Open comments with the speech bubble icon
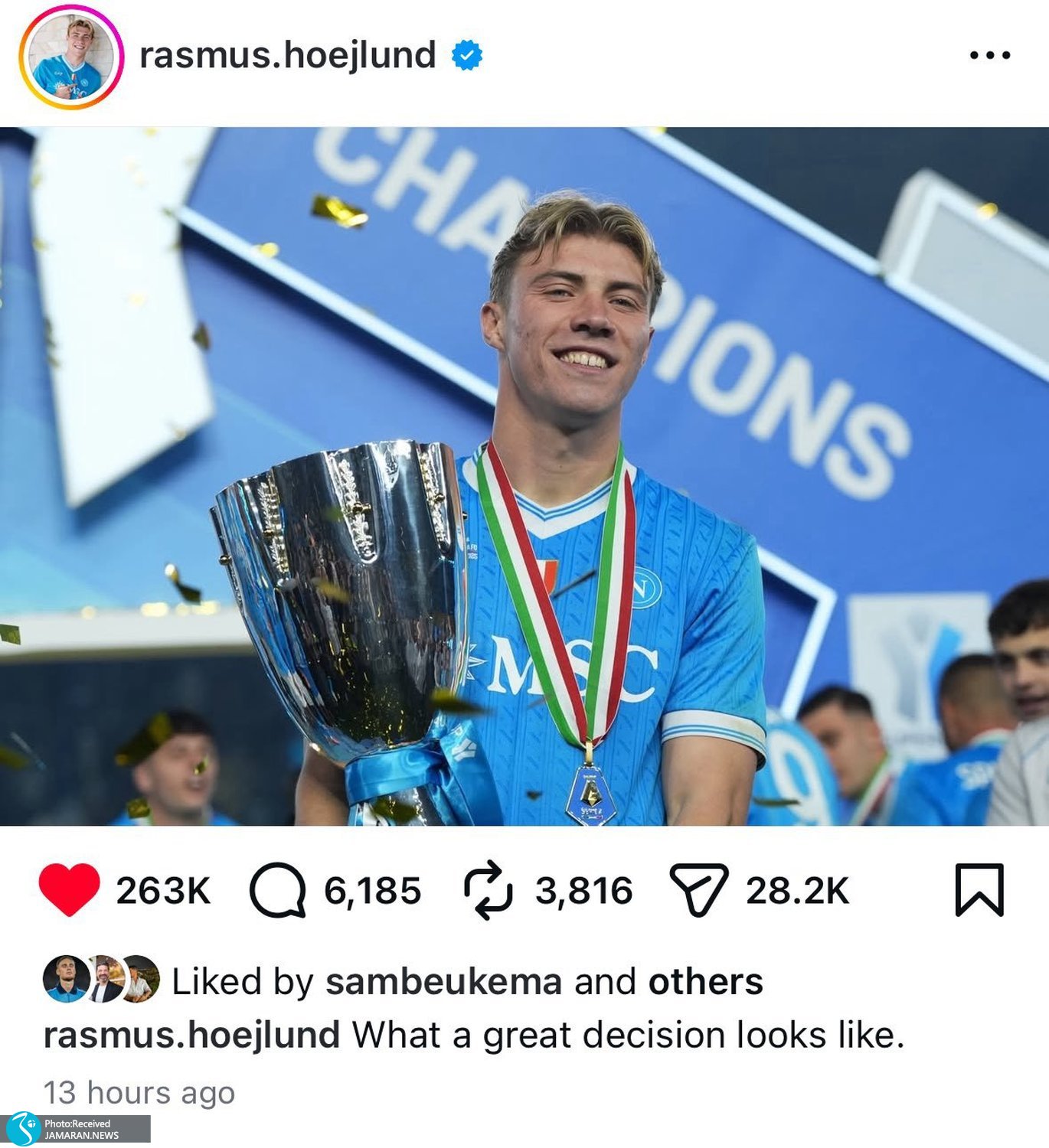The height and width of the screenshot is (1148, 1049). point(278,890)
